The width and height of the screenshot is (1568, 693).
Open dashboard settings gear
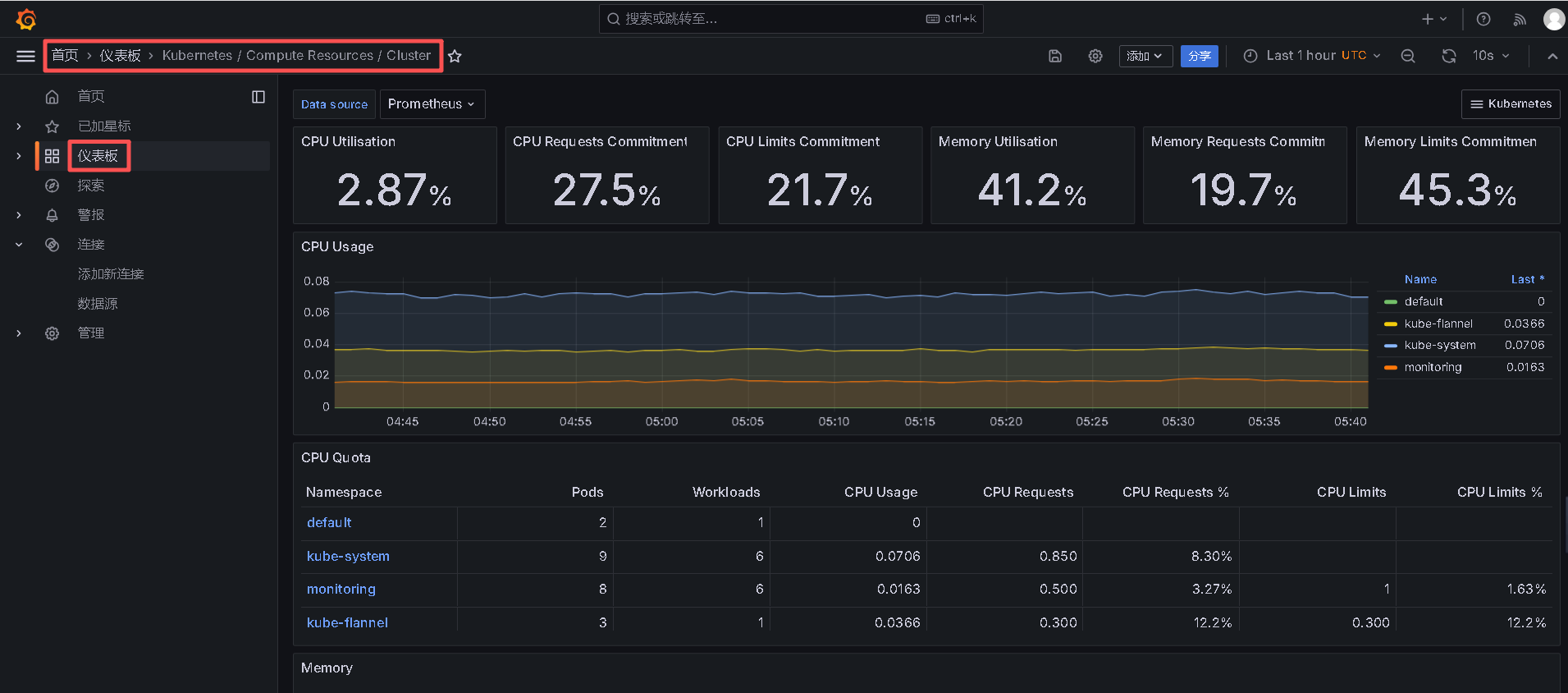[1095, 56]
